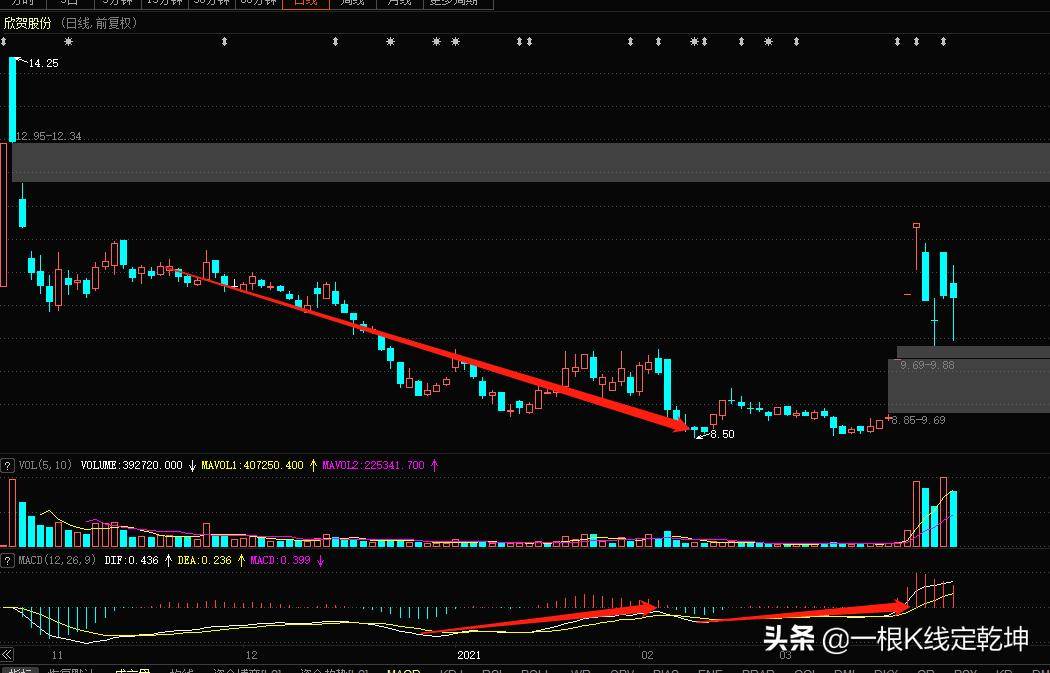
Task: Switch to the 月线 monthly period tab
Action: 400,3
